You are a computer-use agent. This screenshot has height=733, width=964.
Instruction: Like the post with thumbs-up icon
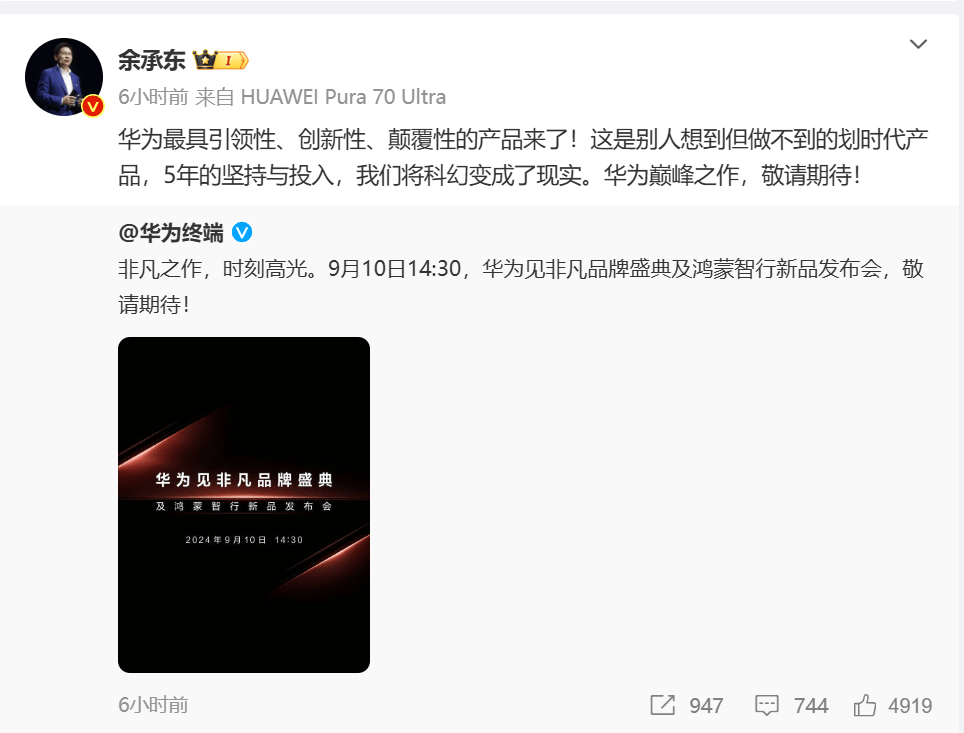pos(864,705)
